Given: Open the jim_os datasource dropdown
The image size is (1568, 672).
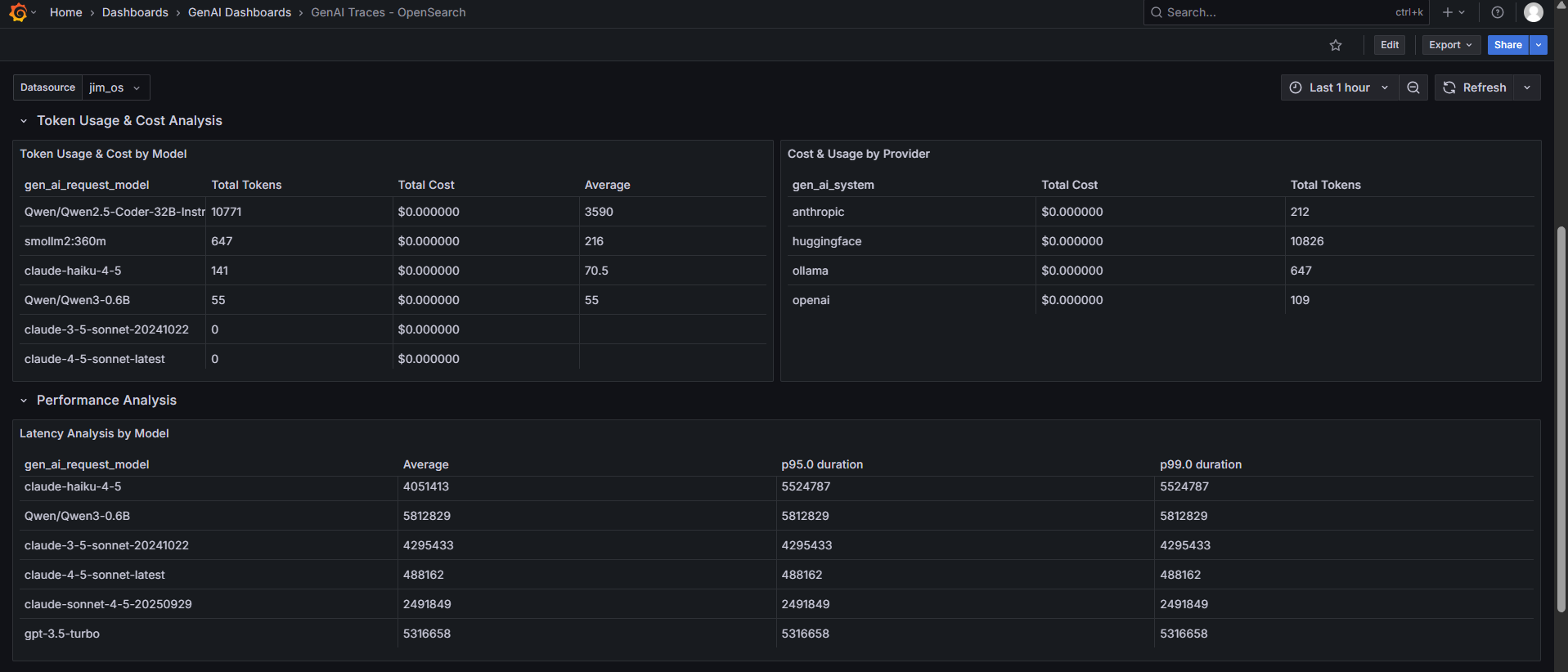Looking at the screenshot, I should pyautogui.click(x=115, y=87).
